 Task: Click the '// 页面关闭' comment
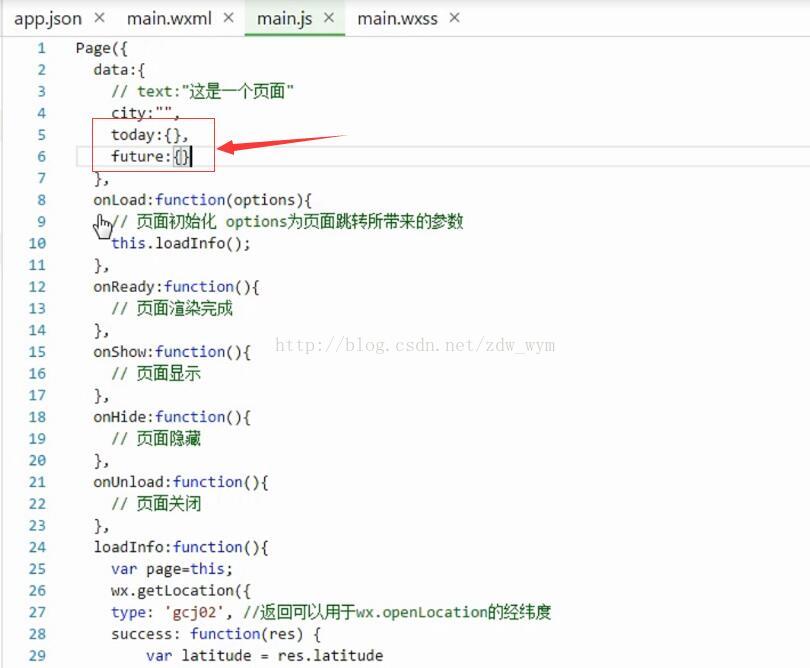coord(156,504)
